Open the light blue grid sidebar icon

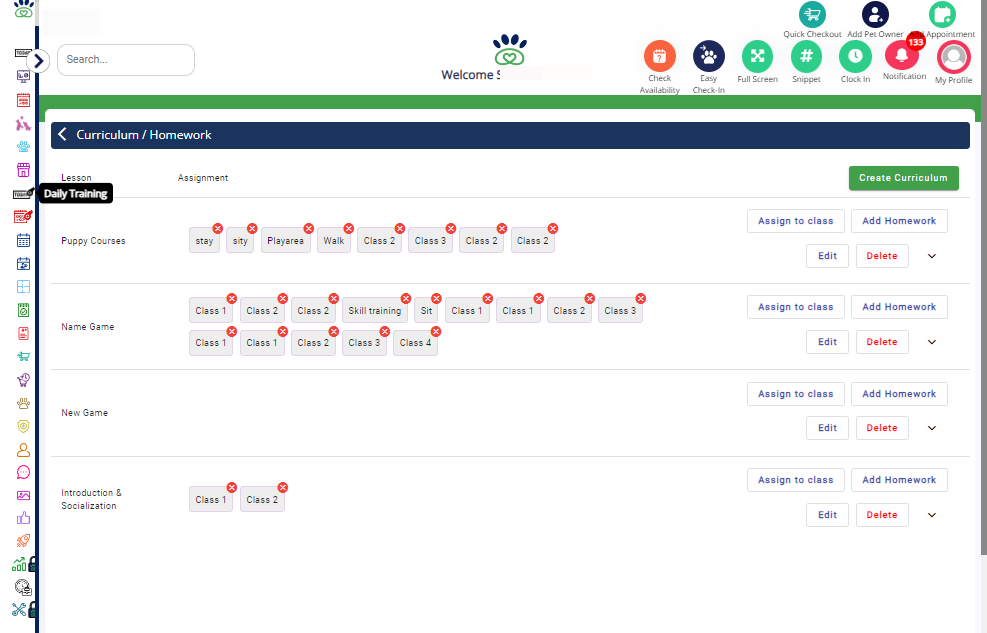coord(23,286)
